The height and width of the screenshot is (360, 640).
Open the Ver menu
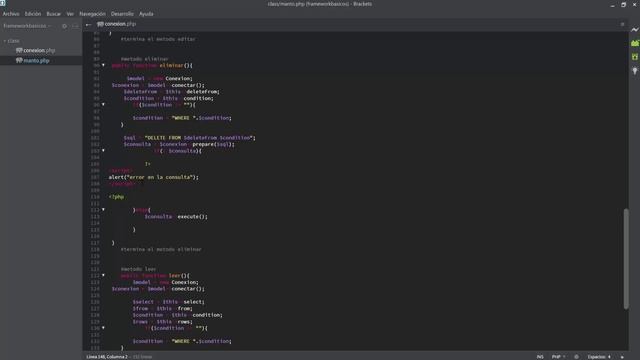pos(70,14)
